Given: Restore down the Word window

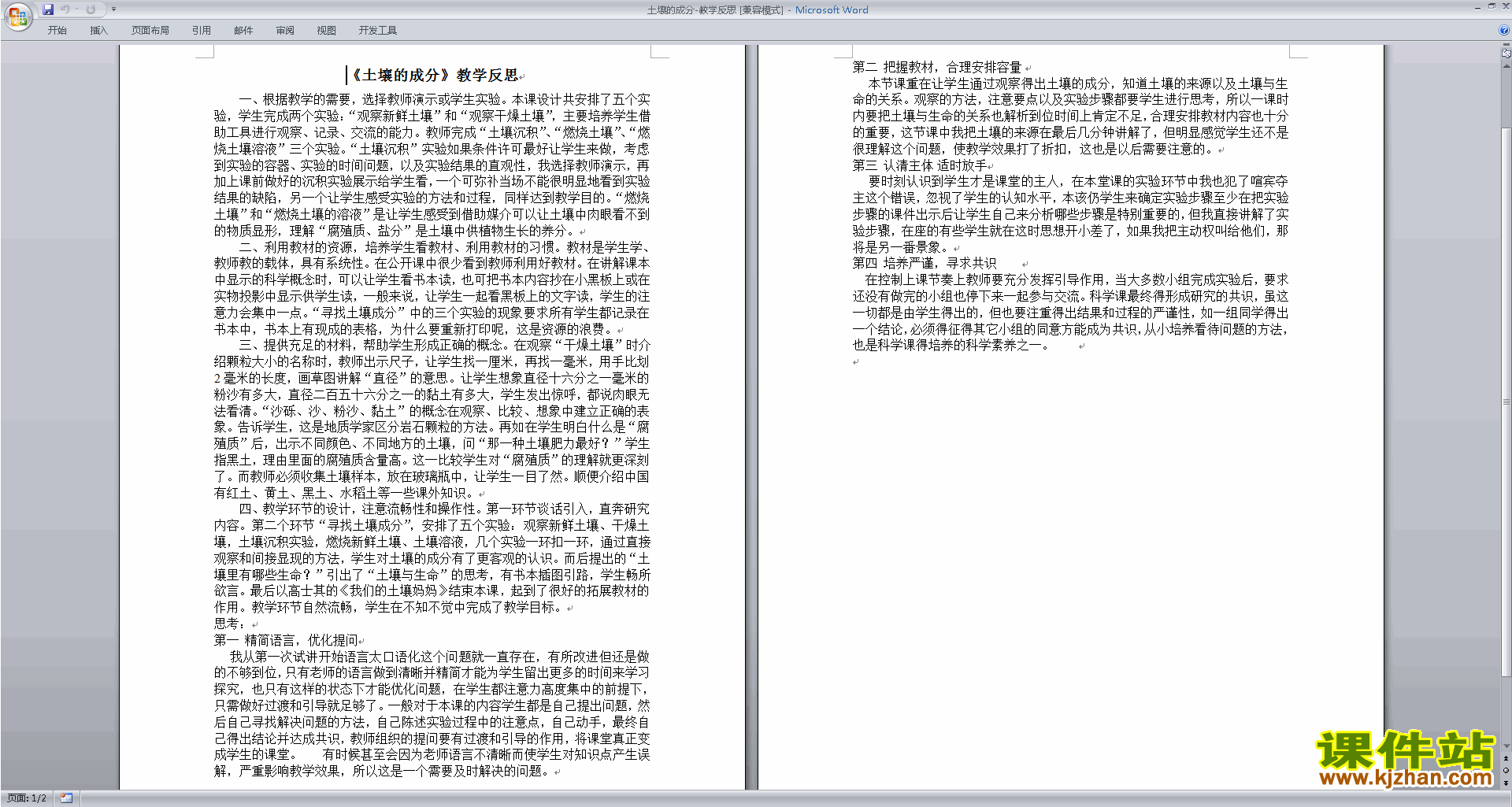Looking at the screenshot, I should [x=1492, y=6].
